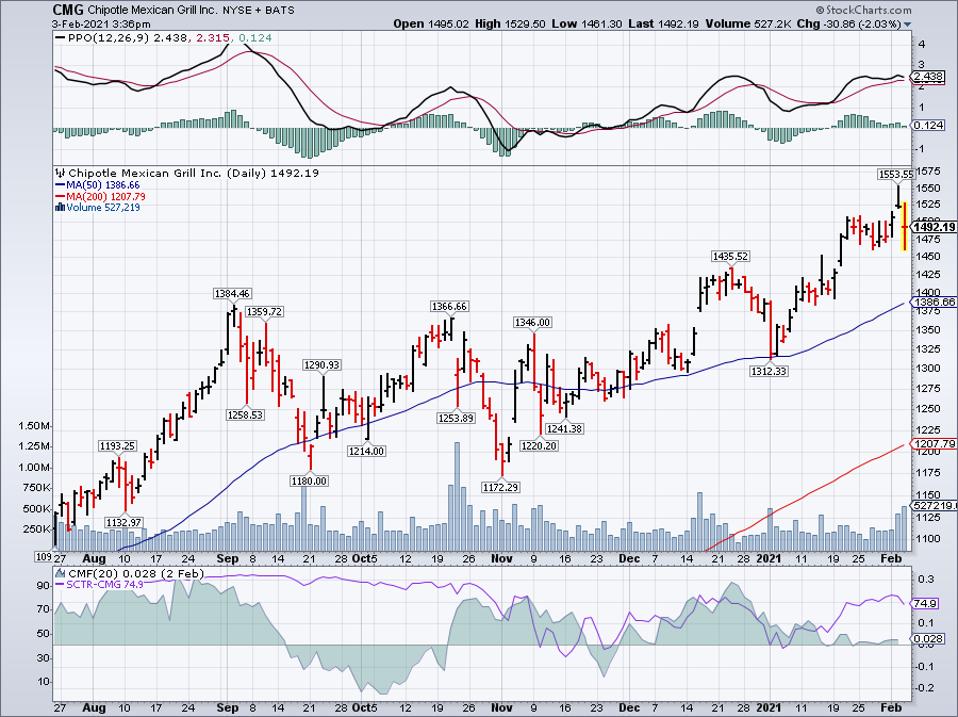
Task: Click the 1172.29 low price label
Action: coord(501,487)
